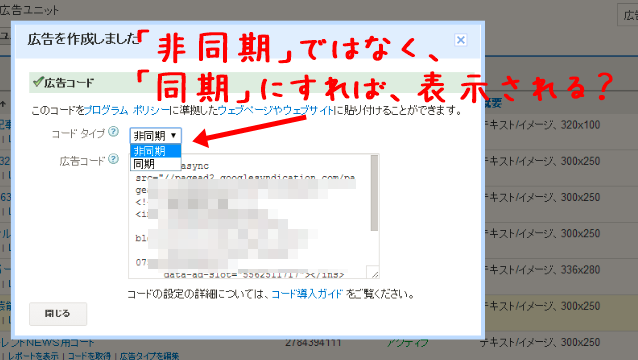Image resolution: width=638 pixels, height=360 pixels.
Task: Click the 広告ユニット heading at top
Action: click(29, 10)
